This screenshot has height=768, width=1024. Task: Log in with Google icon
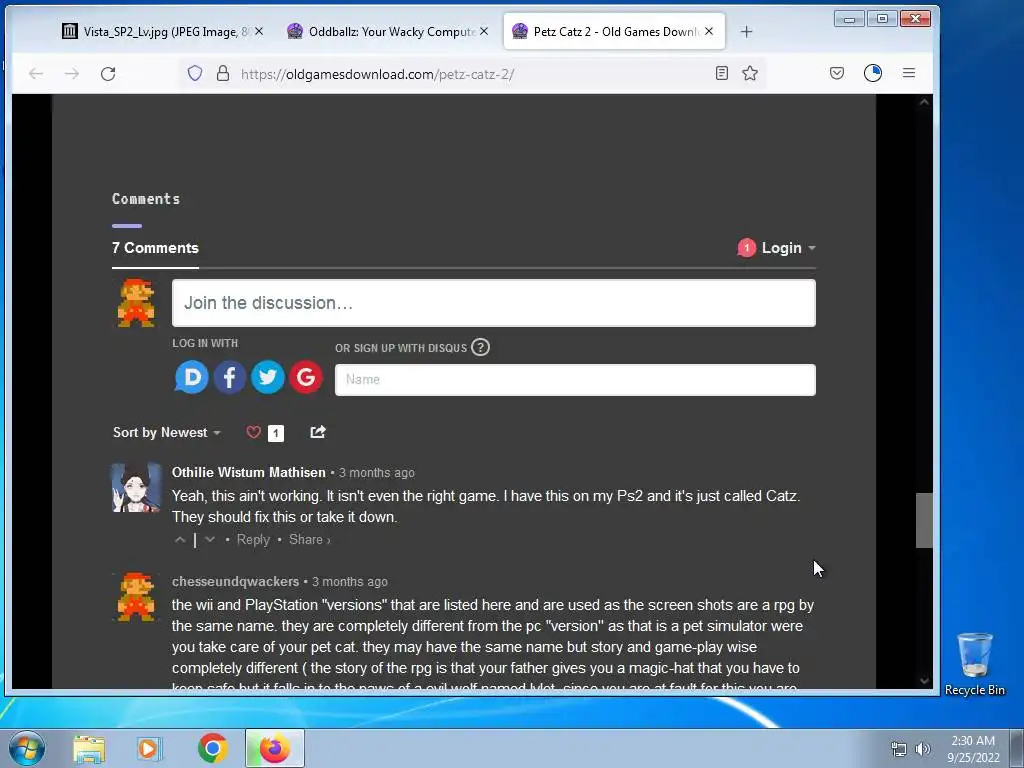[306, 377]
